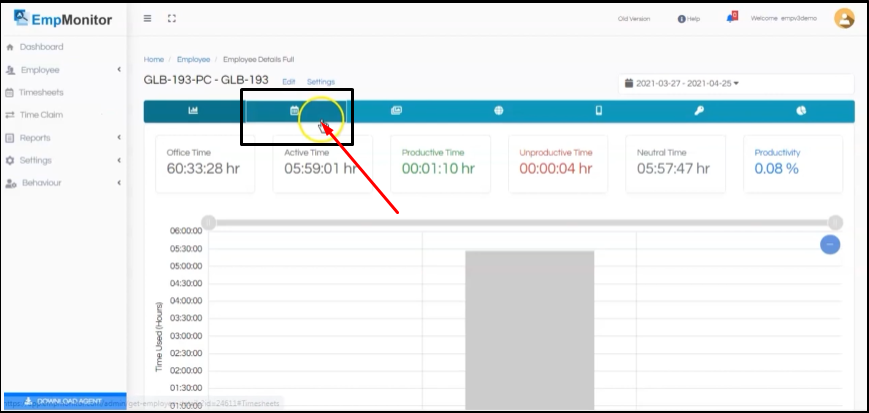This screenshot has height=413, width=869.
Task: Click the Office Time card
Action: tap(205, 164)
